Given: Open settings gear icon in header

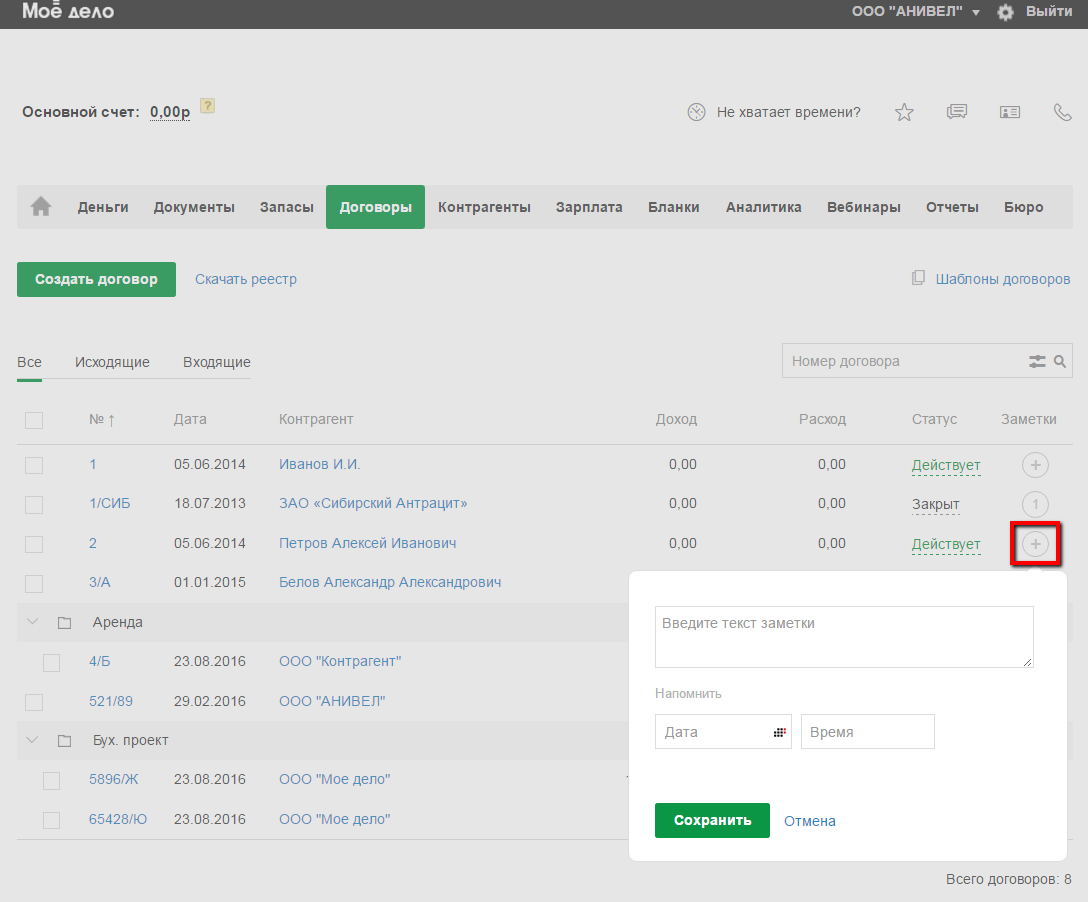Looking at the screenshot, I should (1005, 12).
